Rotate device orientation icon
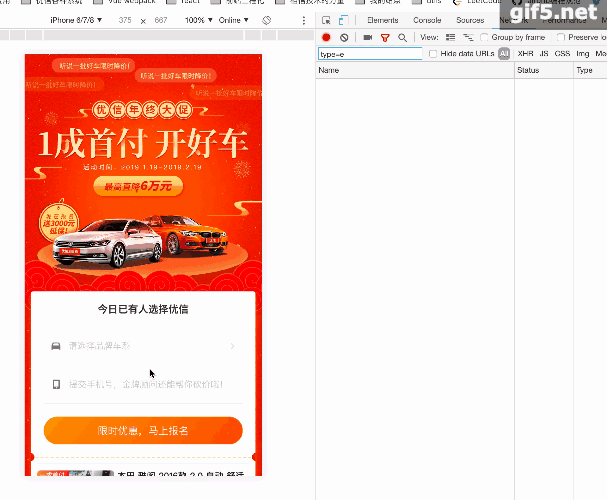This screenshot has width=607, height=500. pos(266,20)
